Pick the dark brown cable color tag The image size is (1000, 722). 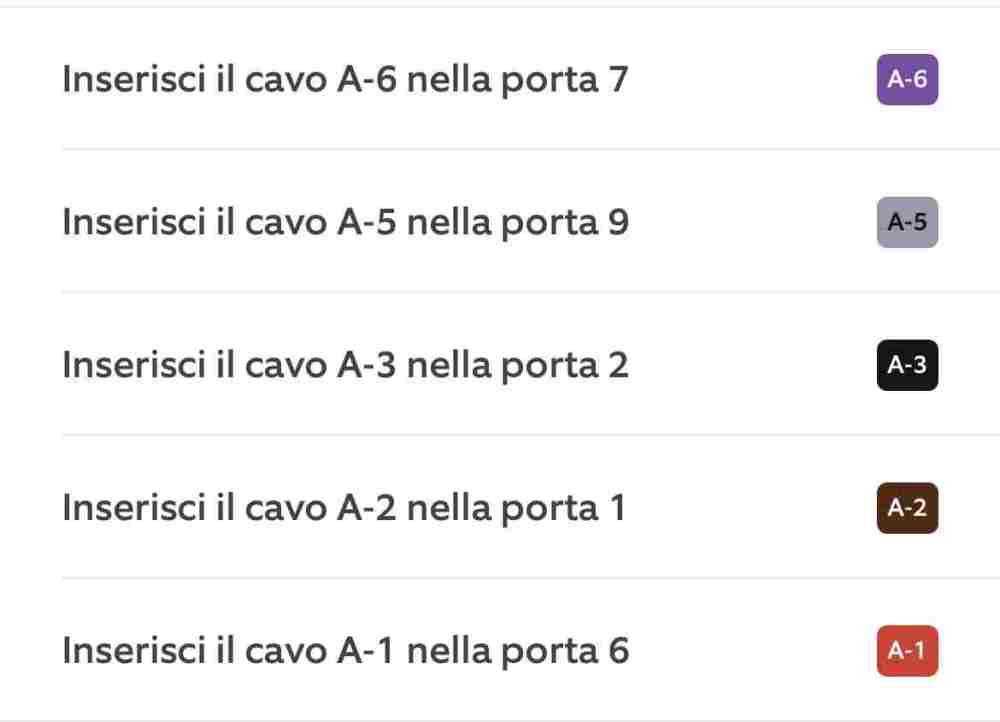pyautogui.click(x=907, y=508)
